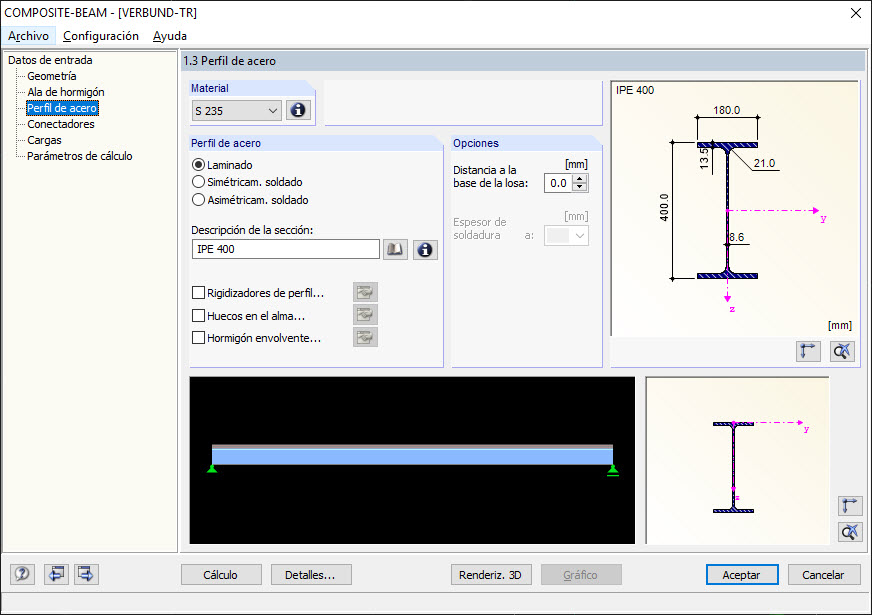Select Parámetros de cálculo in the tree
The height and width of the screenshot is (615, 872).
point(80,156)
